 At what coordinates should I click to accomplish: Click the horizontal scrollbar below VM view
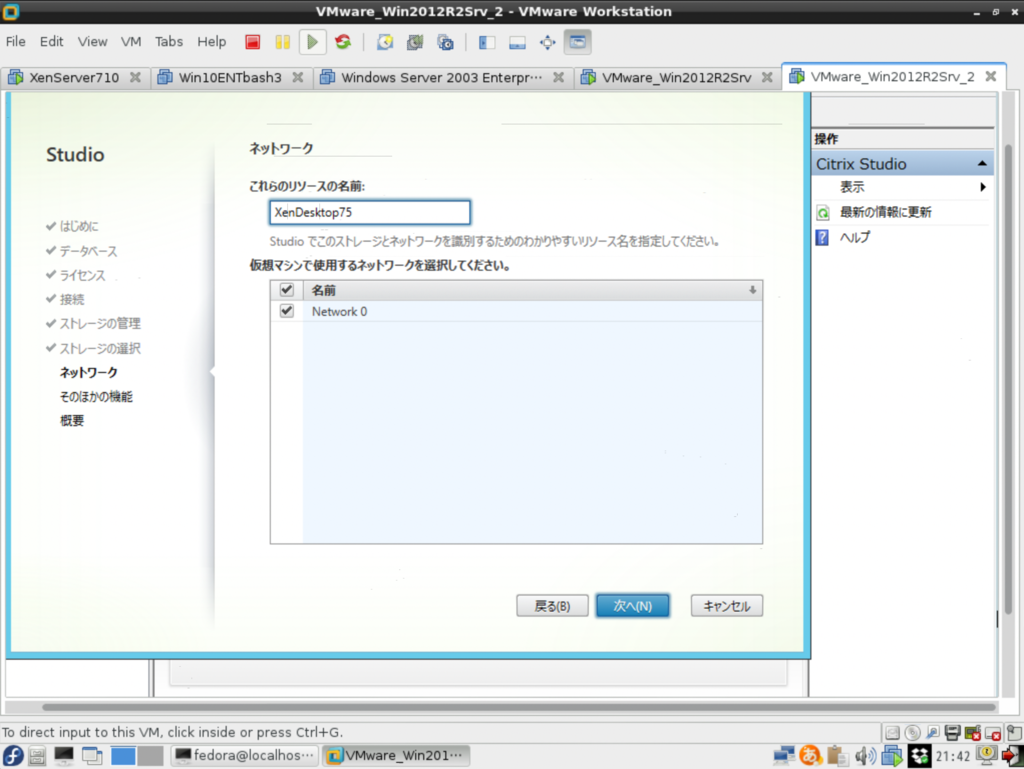click(519, 707)
